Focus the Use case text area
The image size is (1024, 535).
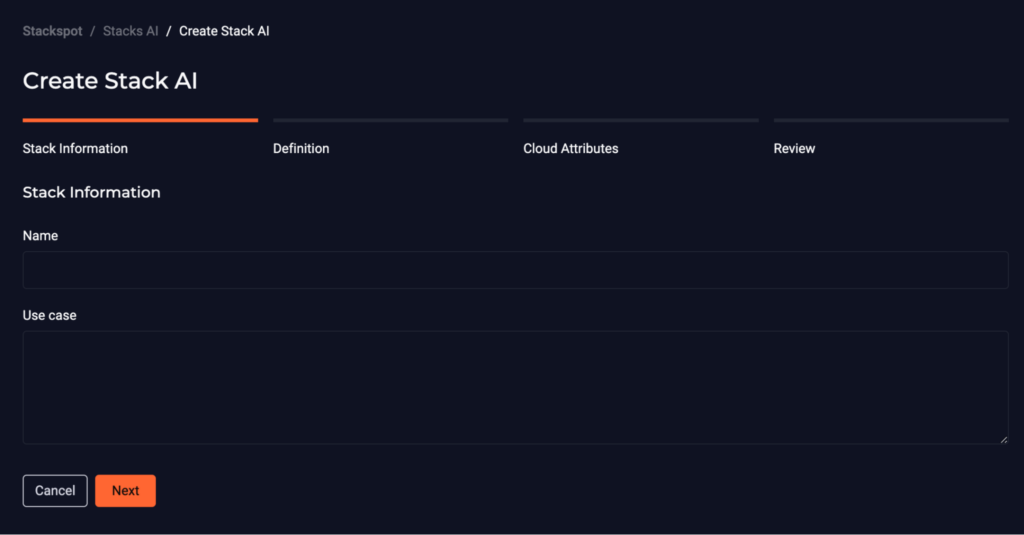[515, 387]
